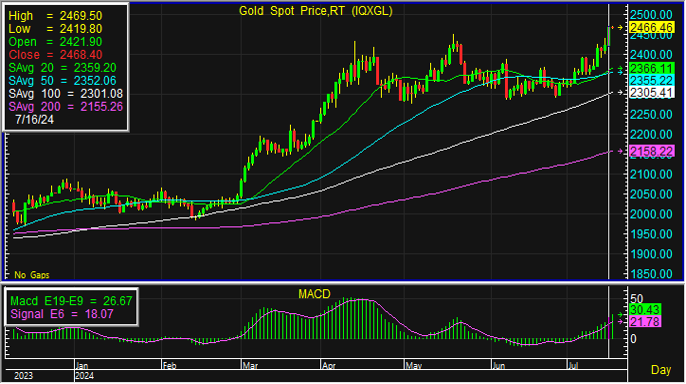Click the May label on time axis
This screenshot has height=384, width=686.
pos(413,365)
